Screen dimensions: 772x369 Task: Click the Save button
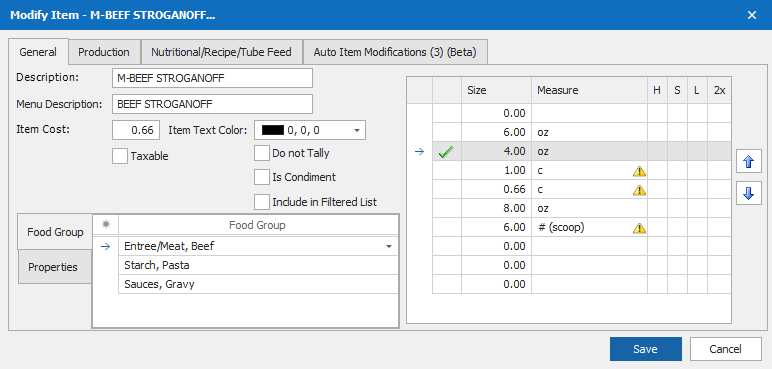(645, 349)
